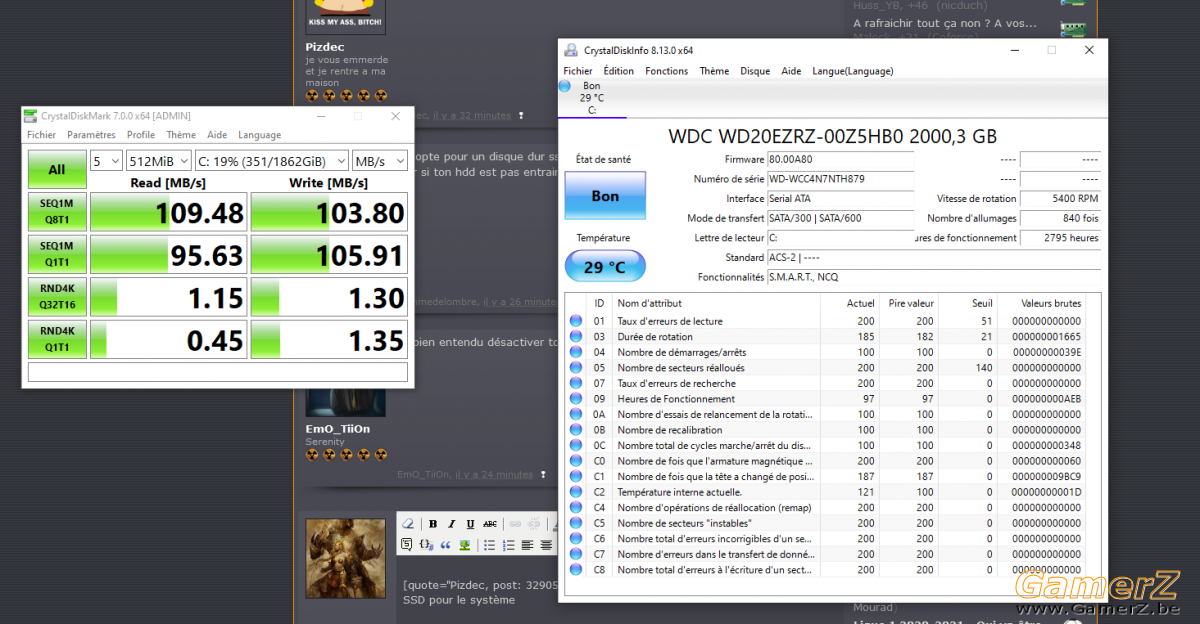Click status circle for Heures de Fonctionnement row
Image resolution: width=1200 pixels, height=624 pixels.
[x=575, y=399]
